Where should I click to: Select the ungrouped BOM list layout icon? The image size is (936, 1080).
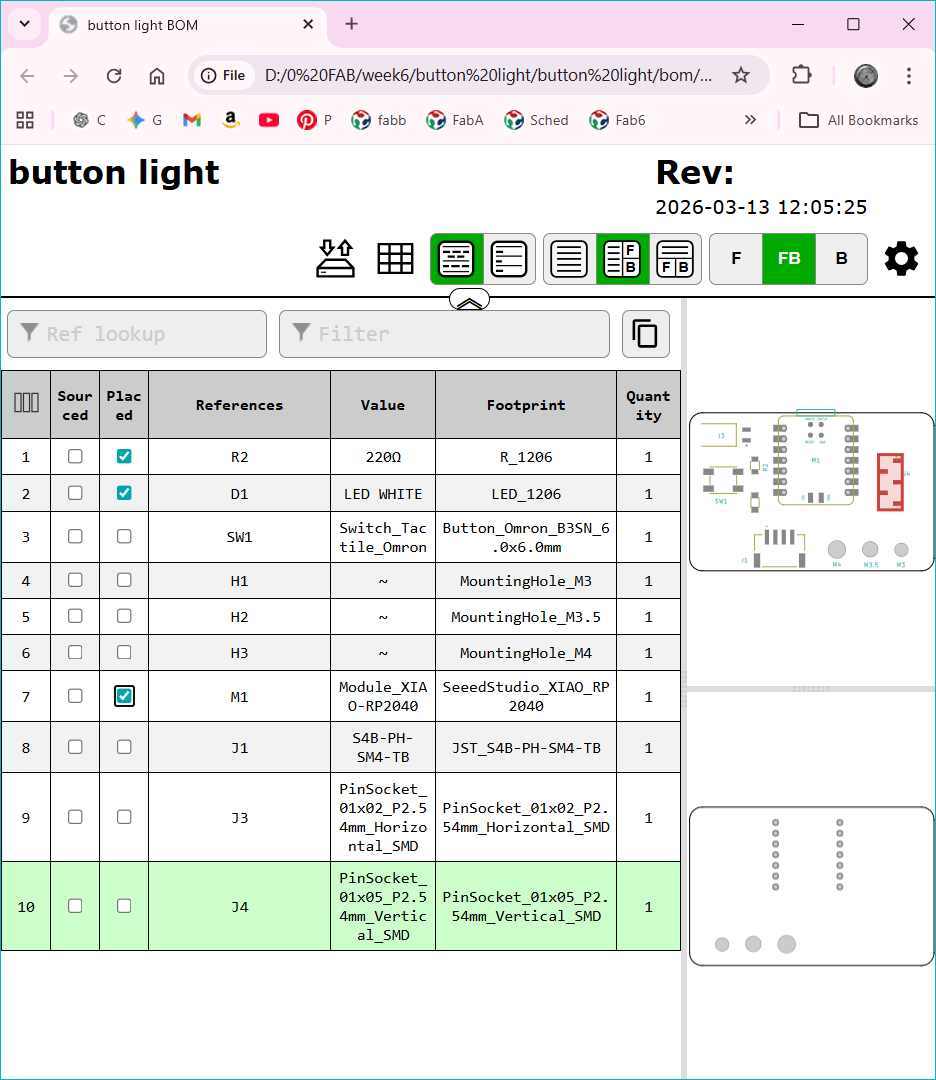(509, 258)
